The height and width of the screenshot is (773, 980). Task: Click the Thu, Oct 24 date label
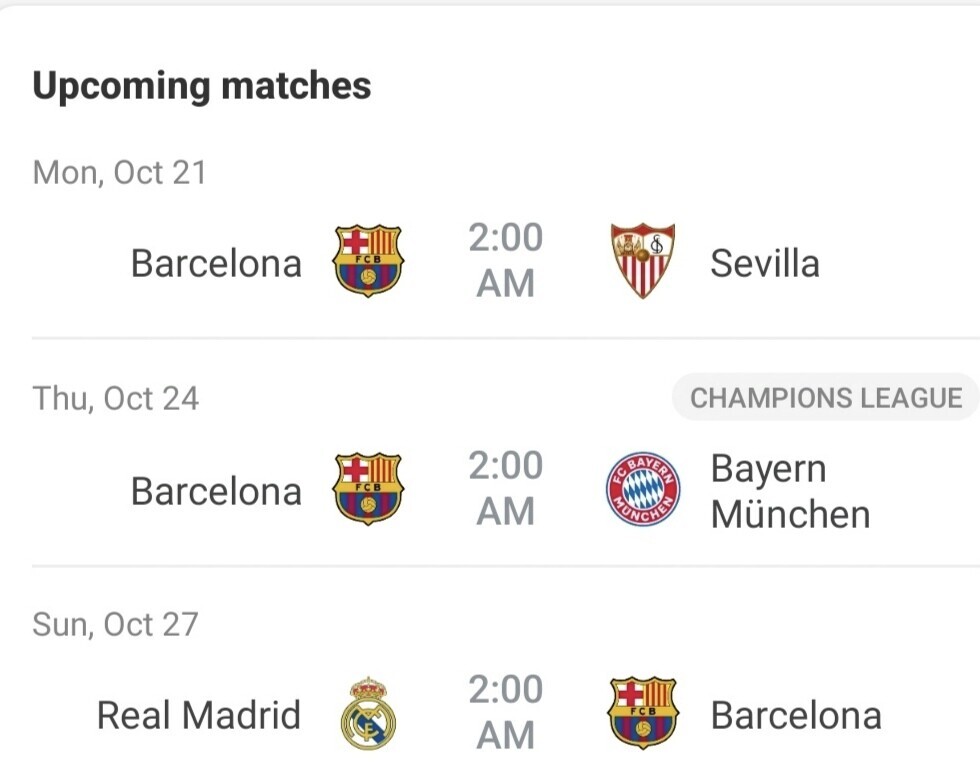pyautogui.click(x=116, y=399)
